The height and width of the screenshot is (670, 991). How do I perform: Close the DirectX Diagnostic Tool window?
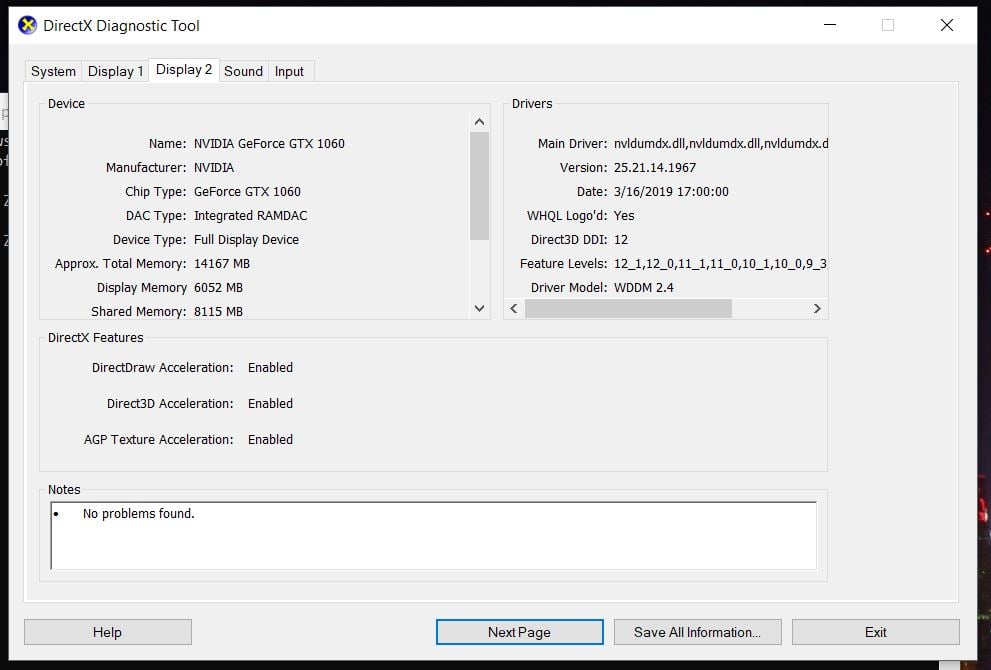[947, 25]
